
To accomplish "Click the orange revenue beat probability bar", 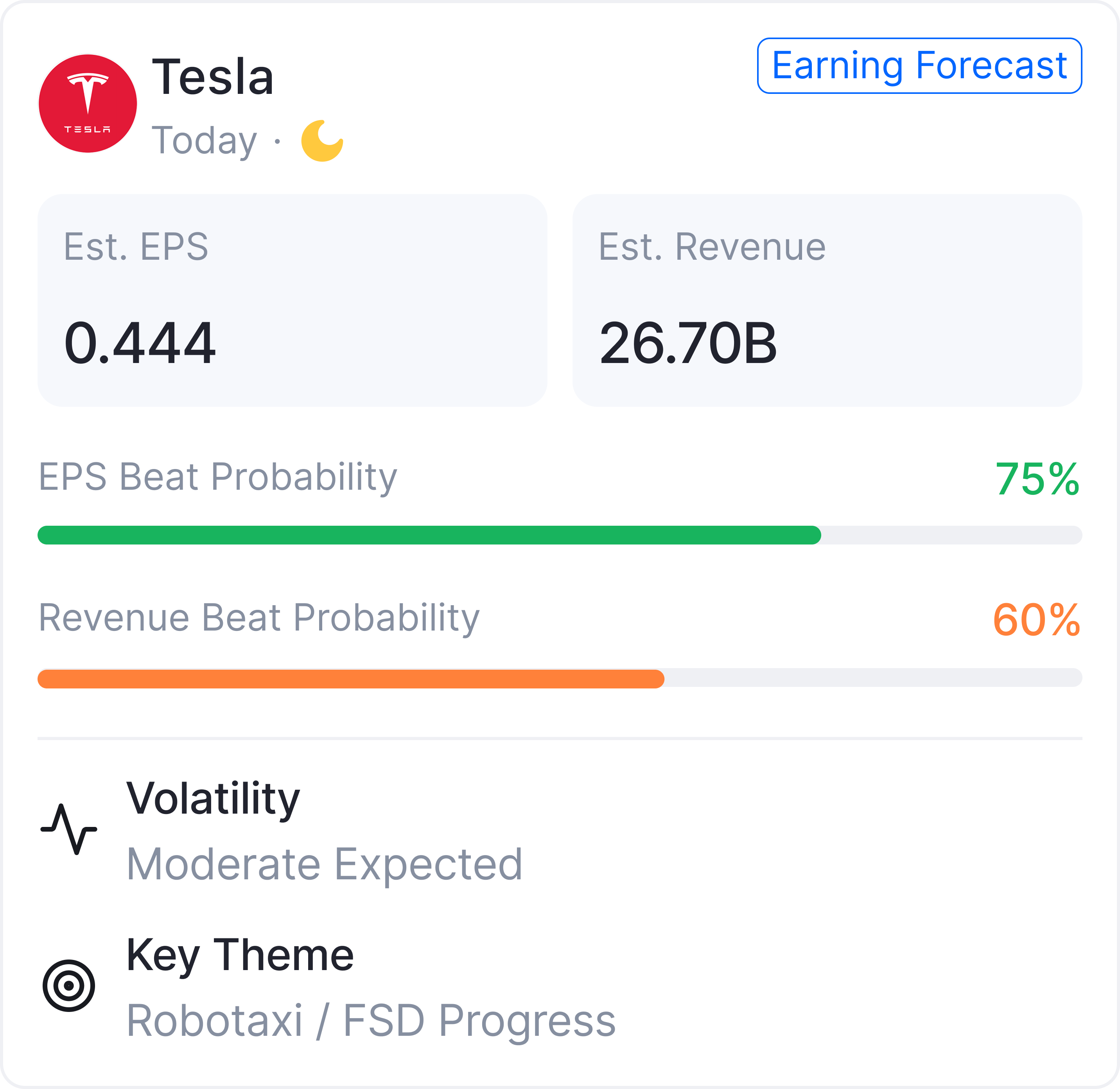I will [x=350, y=678].
